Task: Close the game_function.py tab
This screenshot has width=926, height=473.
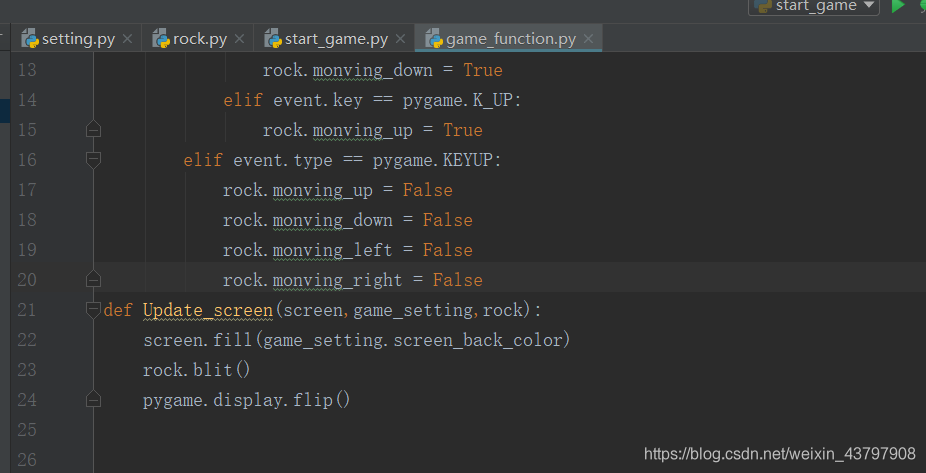Action: (x=588, y=39)
